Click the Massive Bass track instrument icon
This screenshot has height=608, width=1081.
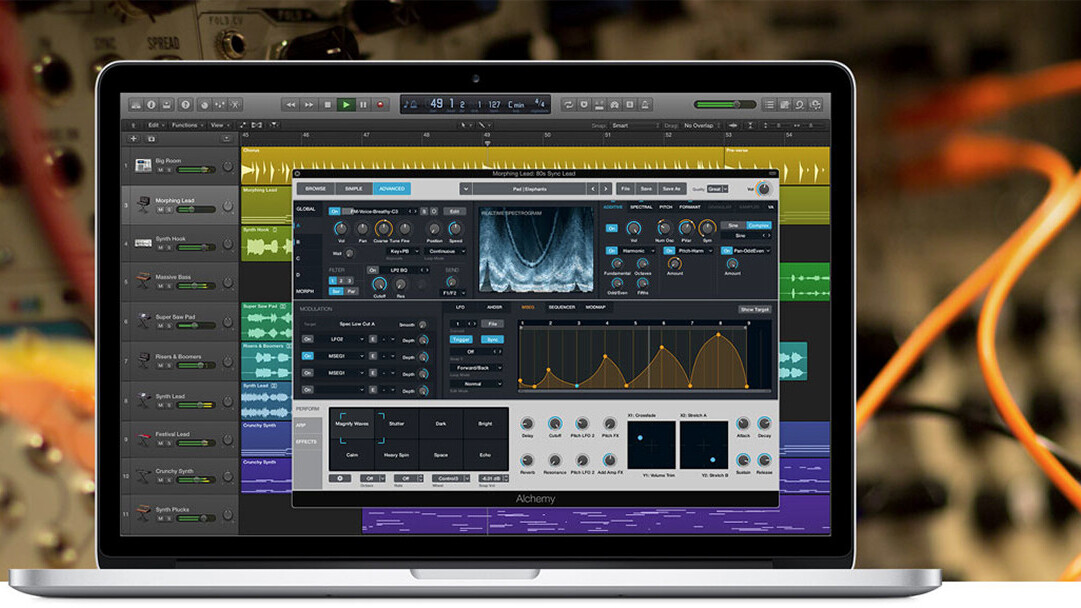143,281
